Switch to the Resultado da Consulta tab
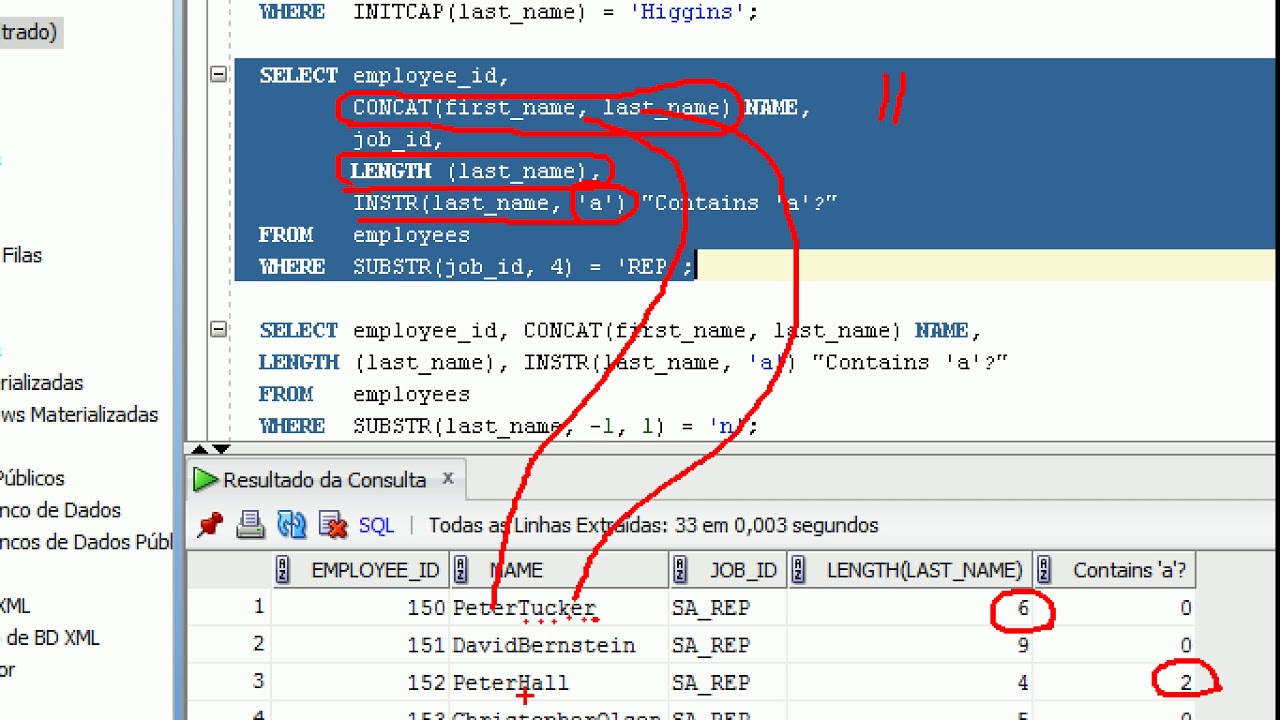This screenshot has width=1280, height=720. tap(324, 480)
